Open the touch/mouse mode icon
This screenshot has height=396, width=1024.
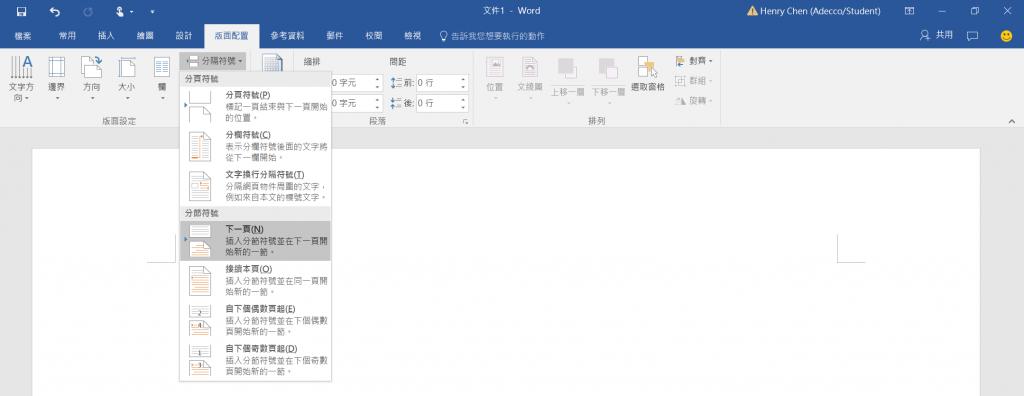[121, 11]
